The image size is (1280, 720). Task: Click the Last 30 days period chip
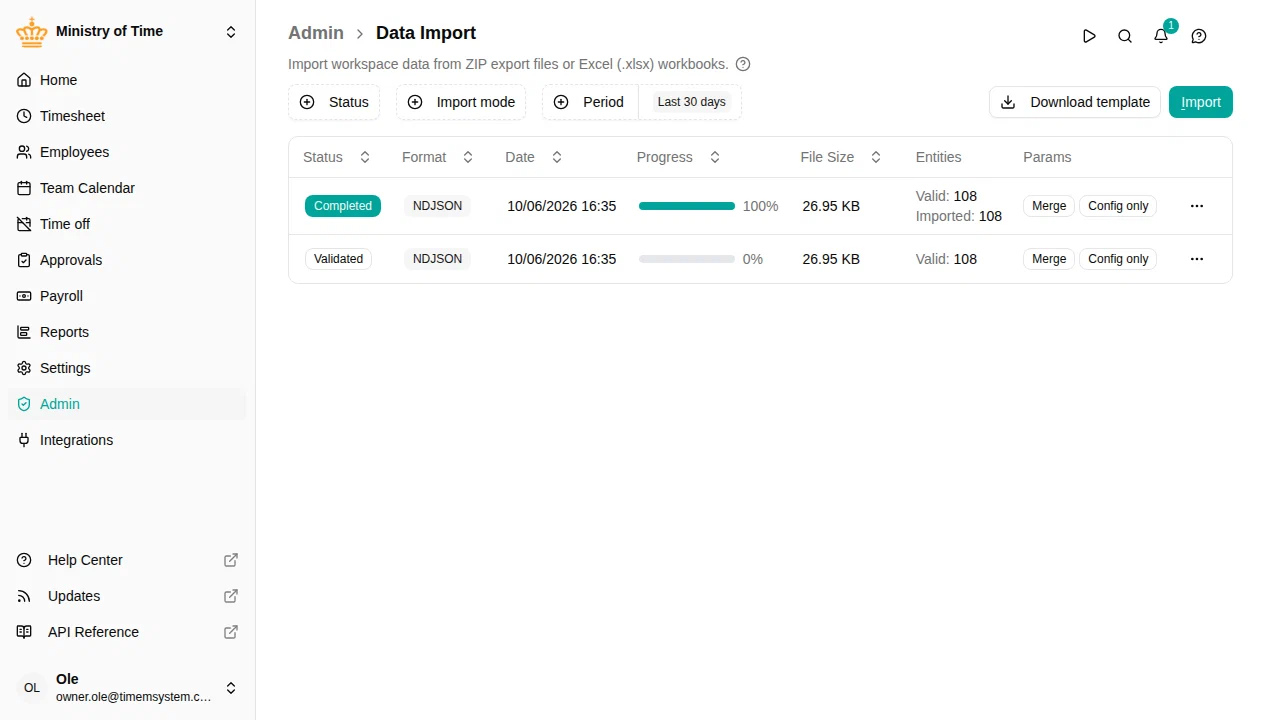click(x=691, y=102)
